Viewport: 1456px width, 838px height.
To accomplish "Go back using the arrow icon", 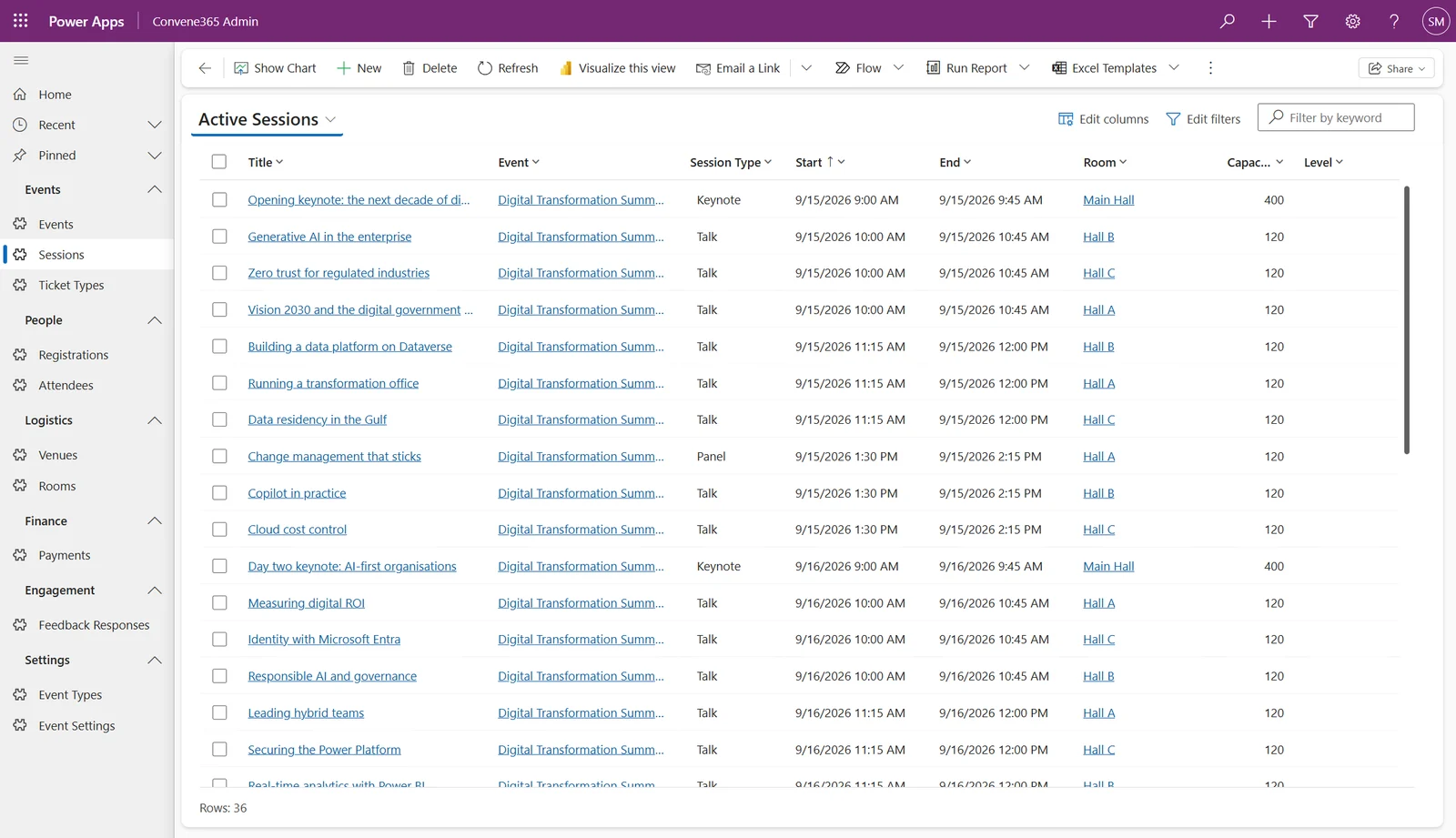I will (205, 68).
